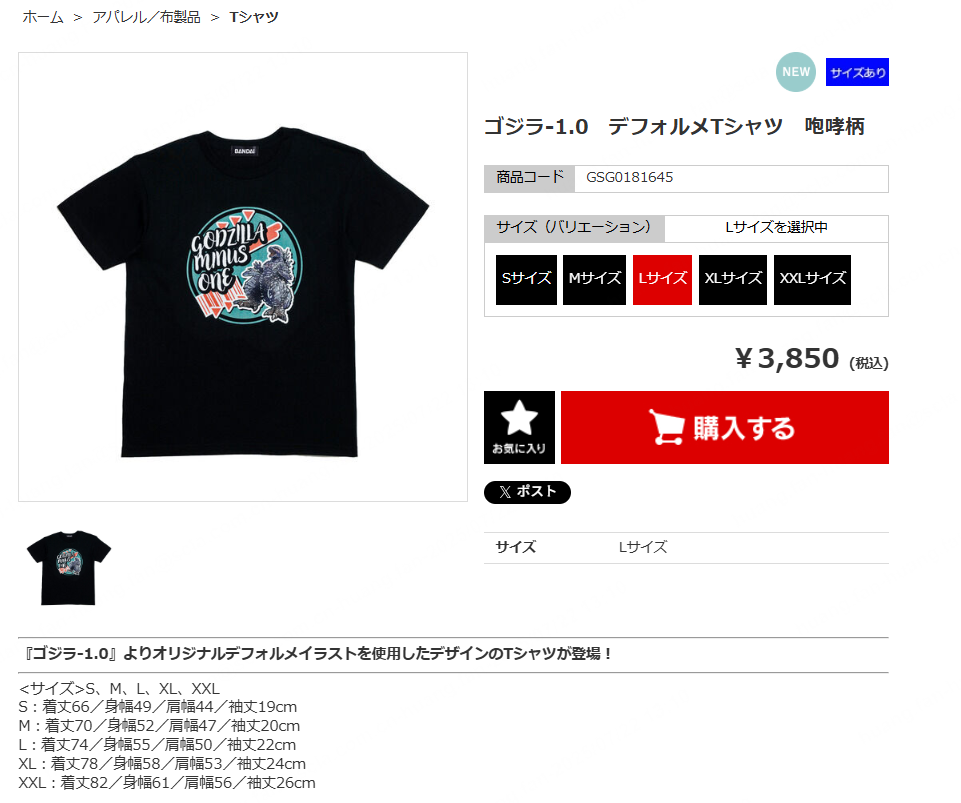Choose XXLサイズ size option

click(x=812, y=280)
